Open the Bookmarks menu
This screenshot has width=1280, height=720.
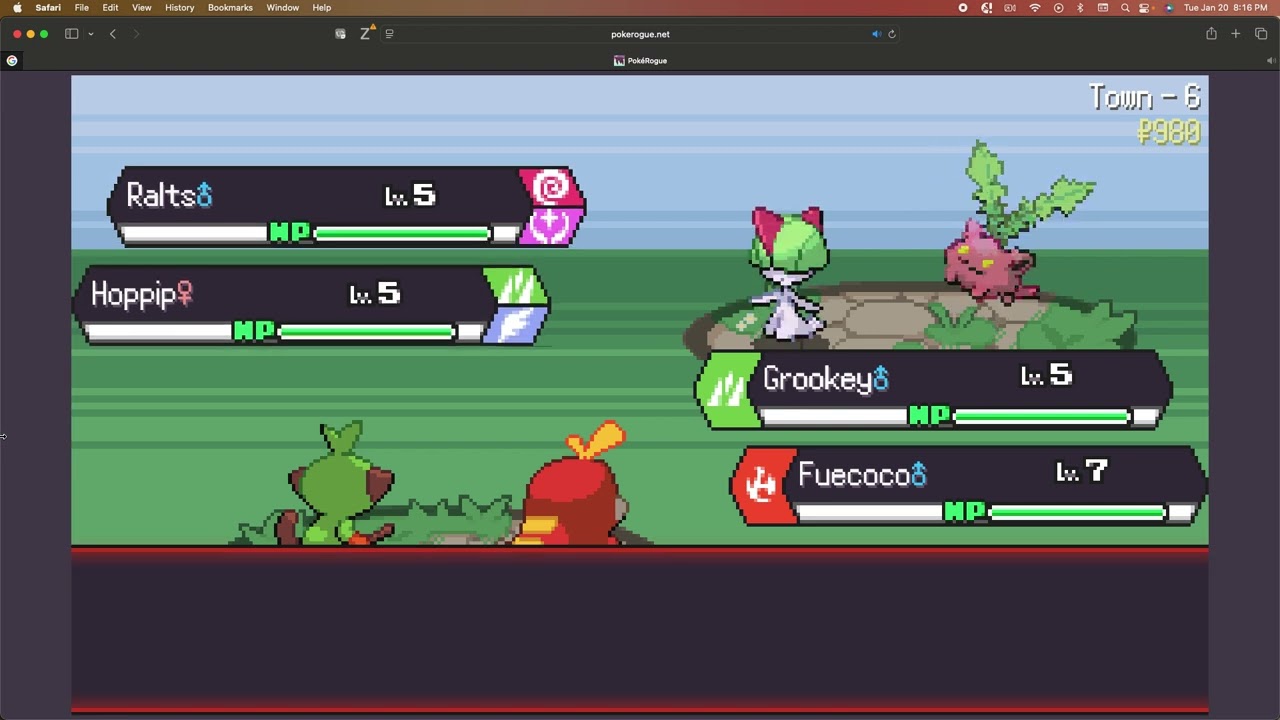230,7
